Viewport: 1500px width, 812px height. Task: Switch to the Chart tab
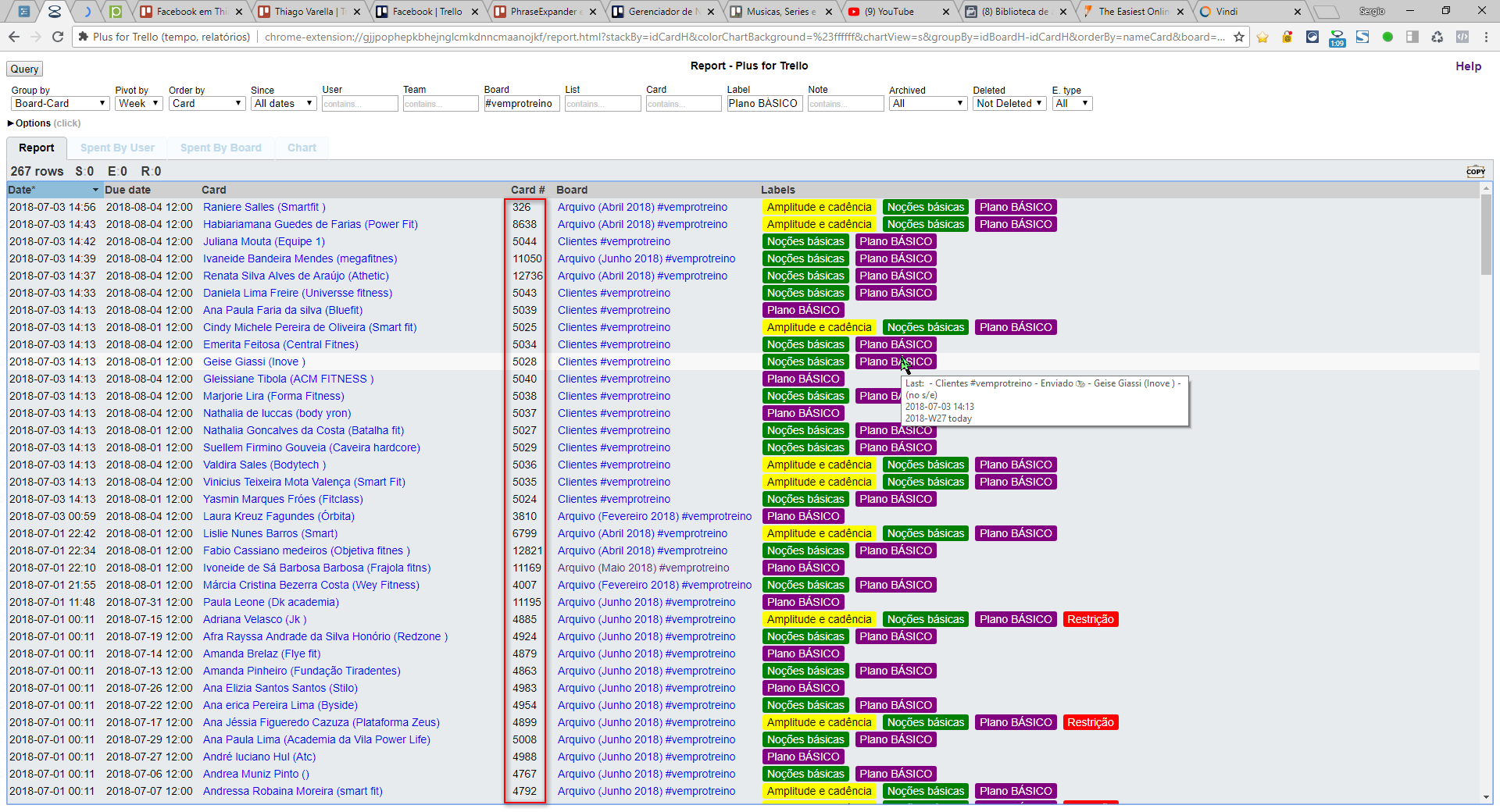[302, 148]
